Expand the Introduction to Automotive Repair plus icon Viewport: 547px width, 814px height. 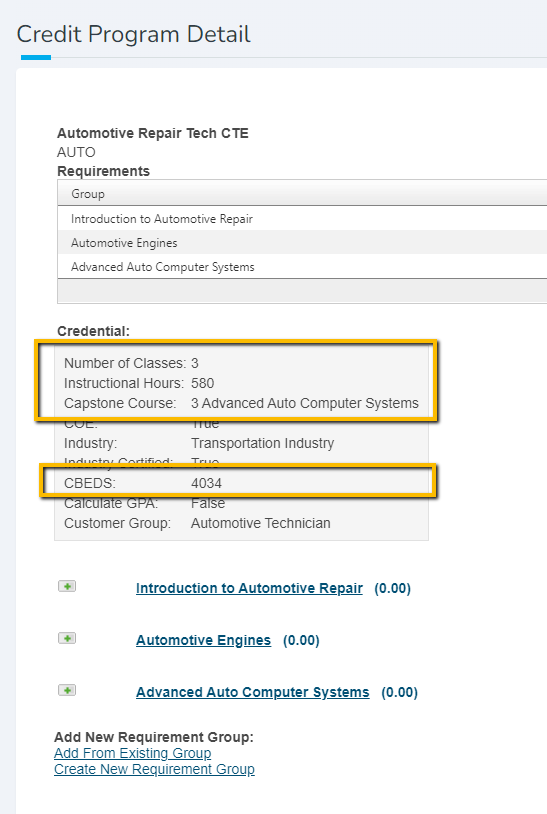click(x=67, y=586)
